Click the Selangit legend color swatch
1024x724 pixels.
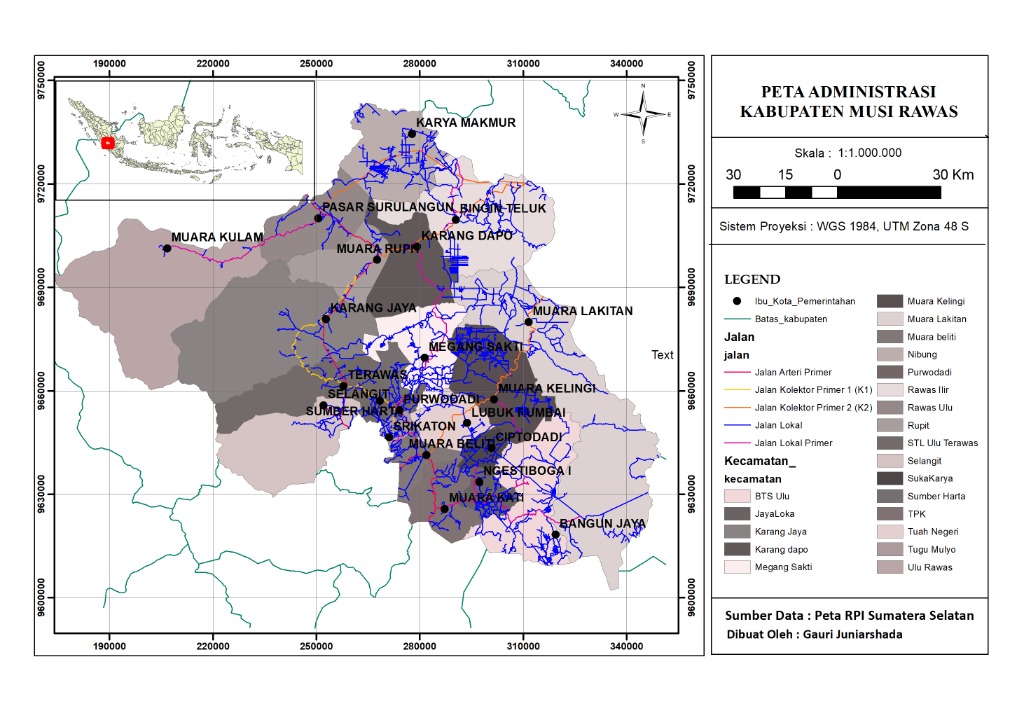click(889, 460)
